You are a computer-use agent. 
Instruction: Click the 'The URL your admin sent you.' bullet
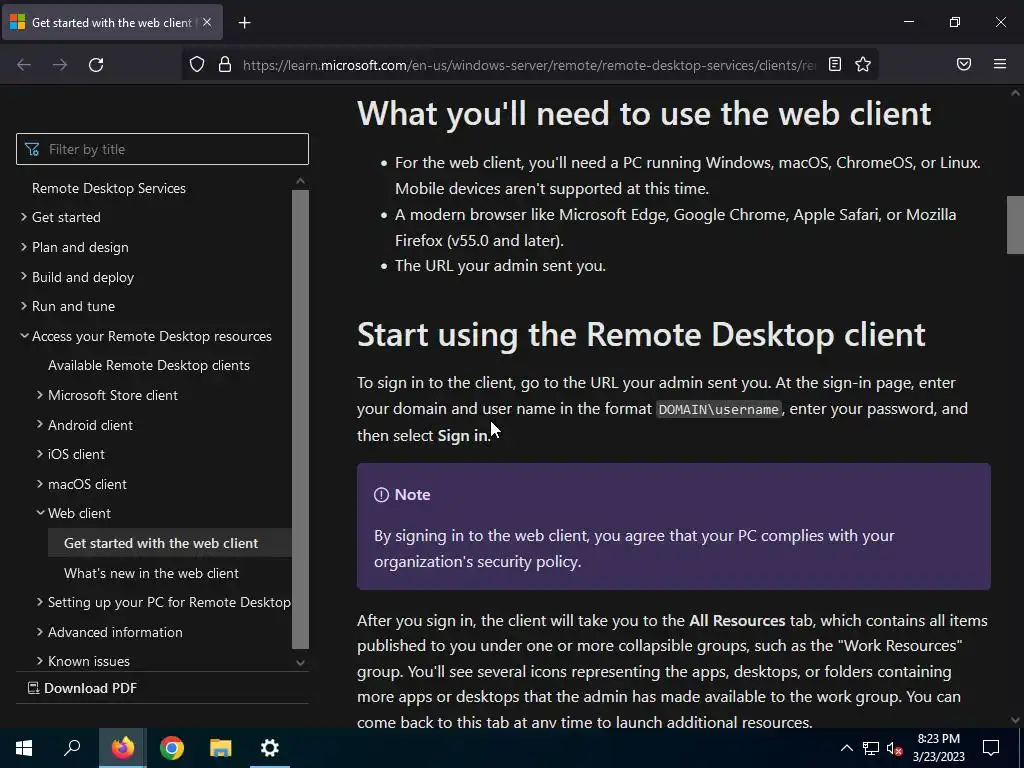[x=500, y=266]
